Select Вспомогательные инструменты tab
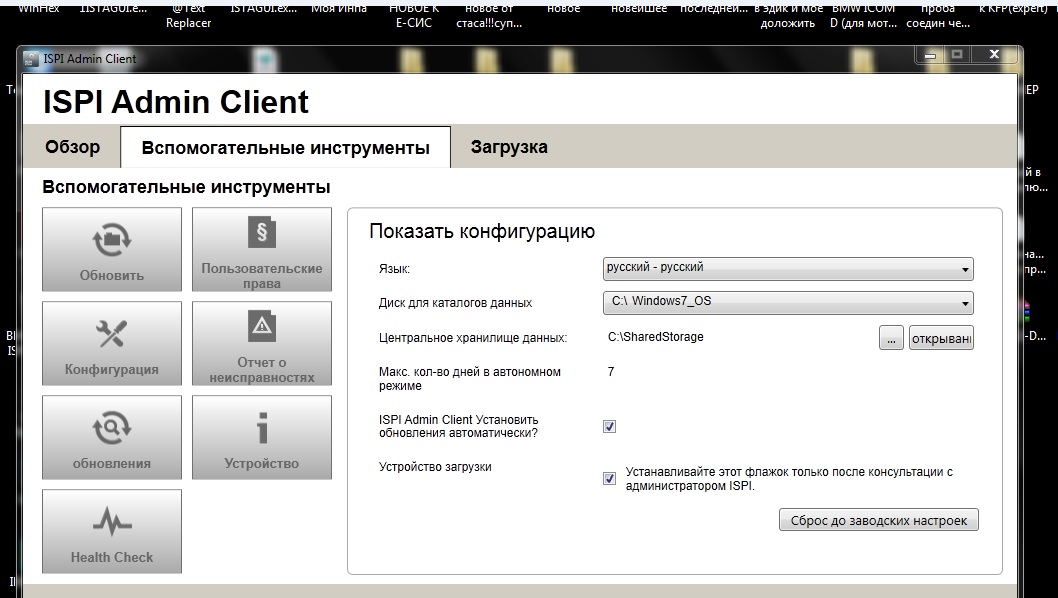This screenshot has width=1058, height=598. coord(285,147)
